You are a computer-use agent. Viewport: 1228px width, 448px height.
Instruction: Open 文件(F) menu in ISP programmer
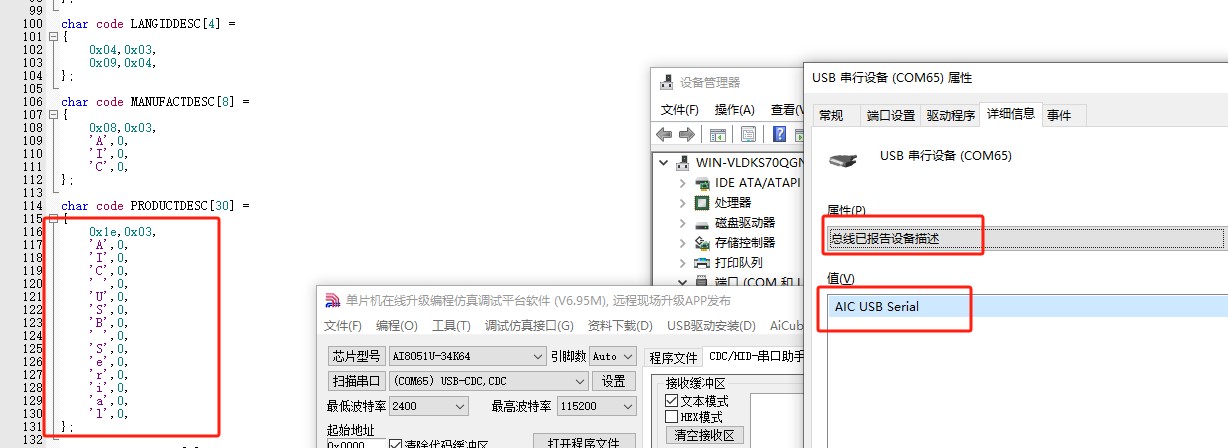pos(343,326)
